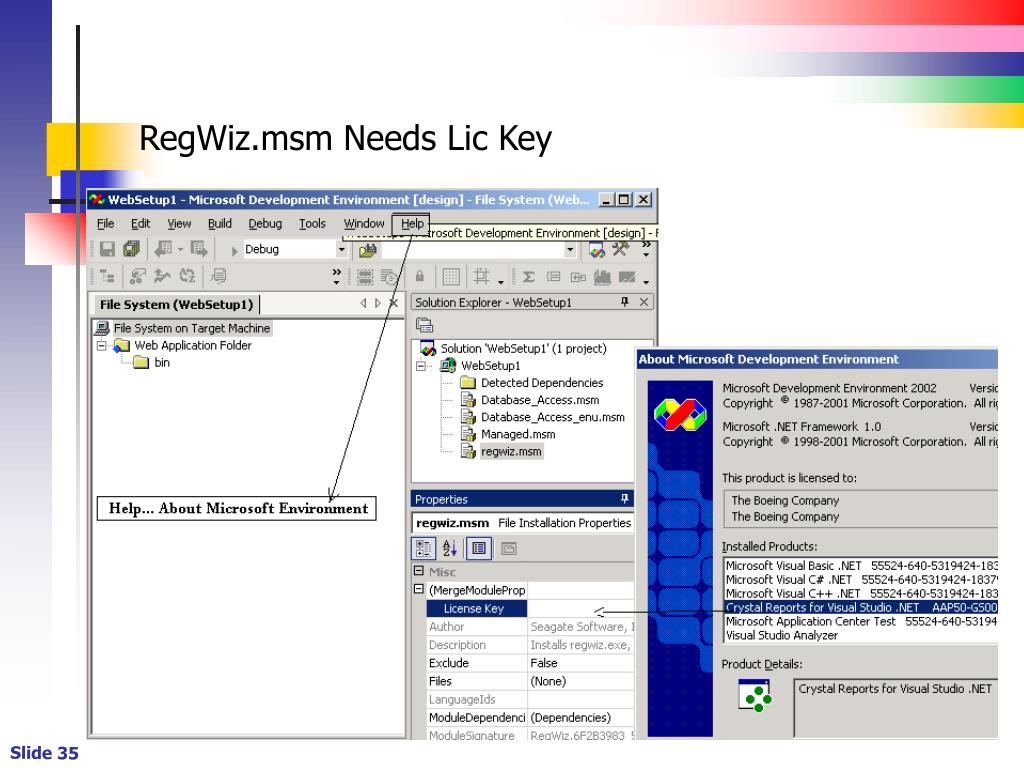Open the Debug configuration dropdown

341,249
